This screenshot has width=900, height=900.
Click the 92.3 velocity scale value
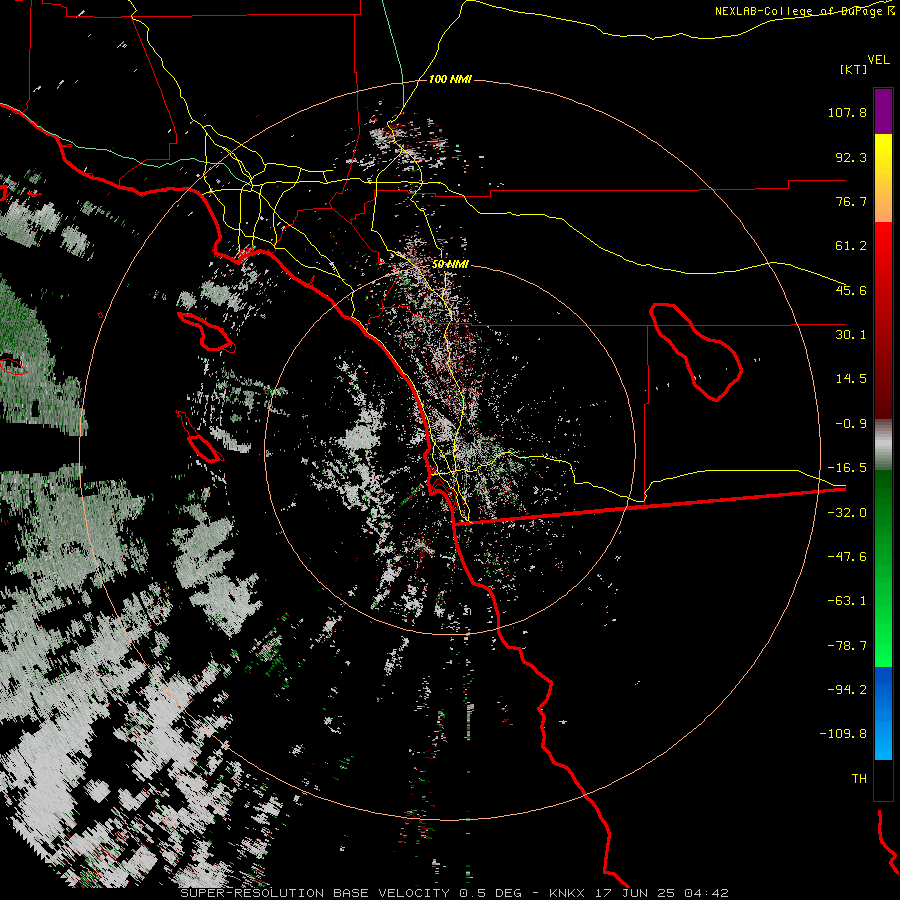click(x=851, y=157)
